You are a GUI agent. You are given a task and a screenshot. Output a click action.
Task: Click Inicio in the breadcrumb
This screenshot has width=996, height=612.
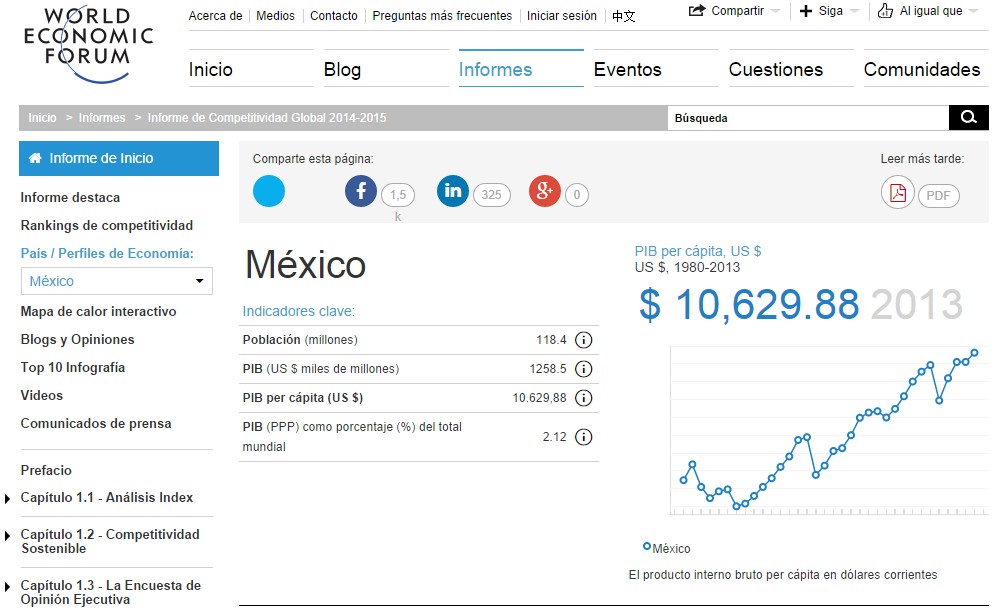pyautogui.click(x=42, y=118)
